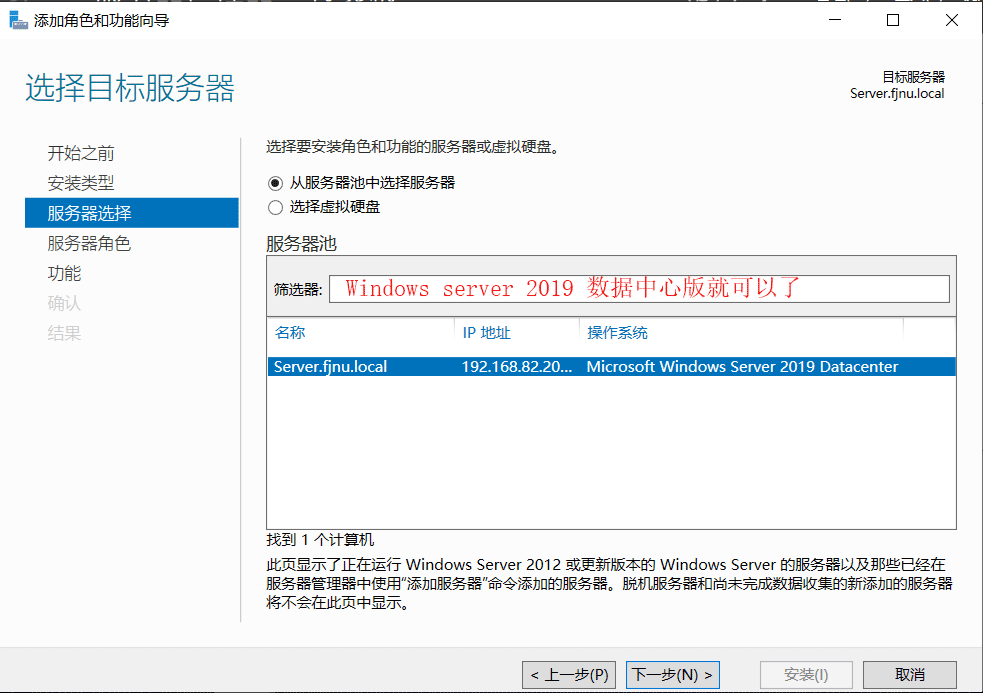Open the 功能 step in sidebar
The width and height of the screenshot is (983, 693).
pyautogui.click(x=65, y=273)
